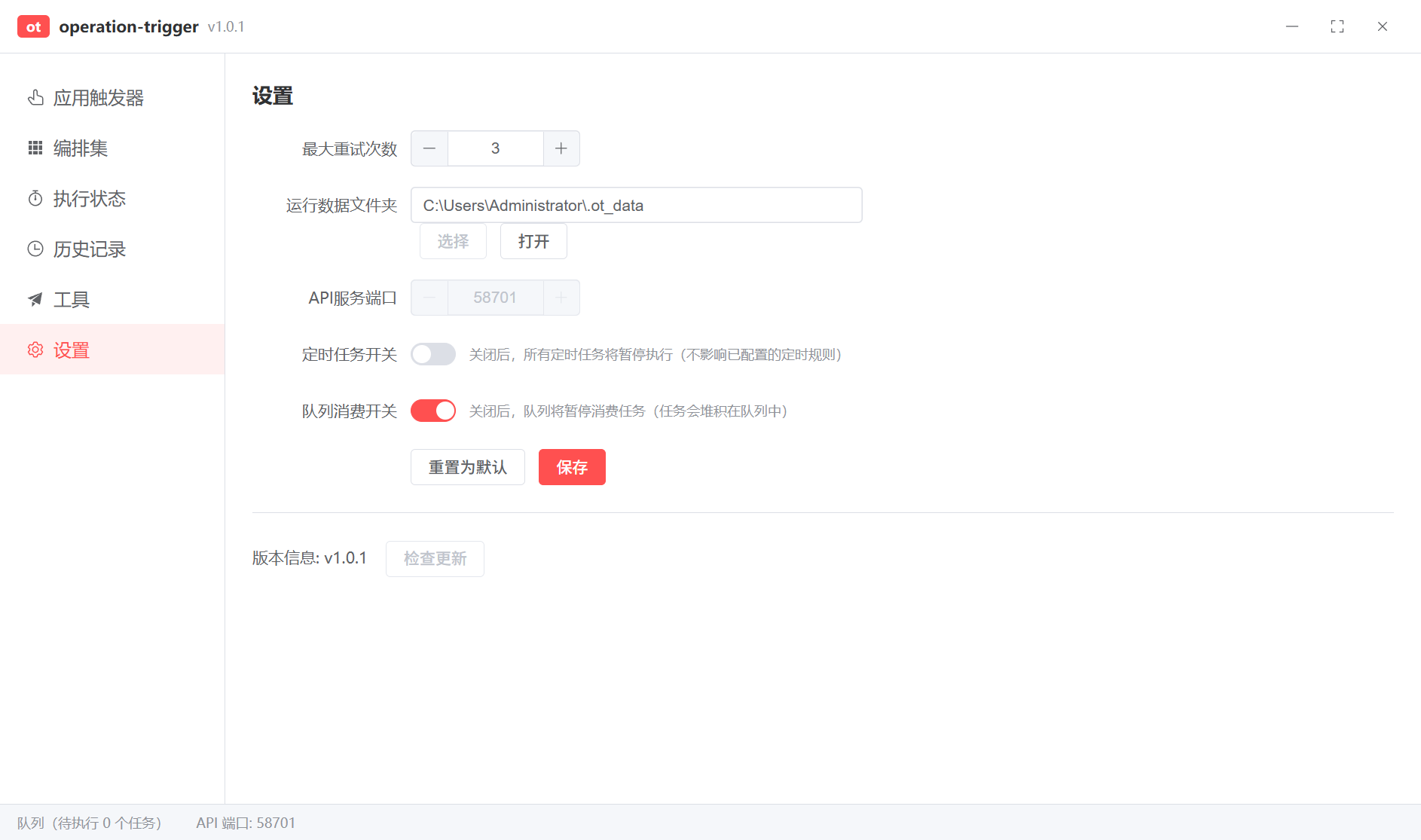This screenshot has height=840, width=1421.
Task: Click the grid icon beside 编排集
Action: (35, 148)
